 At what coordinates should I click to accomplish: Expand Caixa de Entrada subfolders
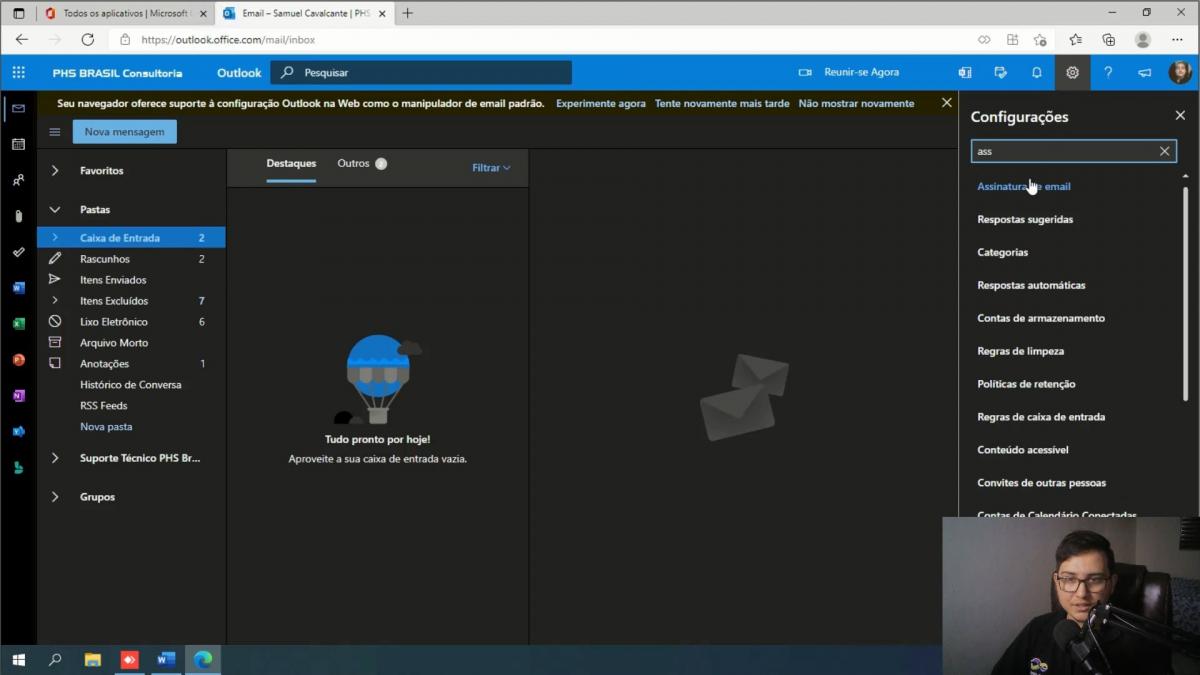[55, 238]
